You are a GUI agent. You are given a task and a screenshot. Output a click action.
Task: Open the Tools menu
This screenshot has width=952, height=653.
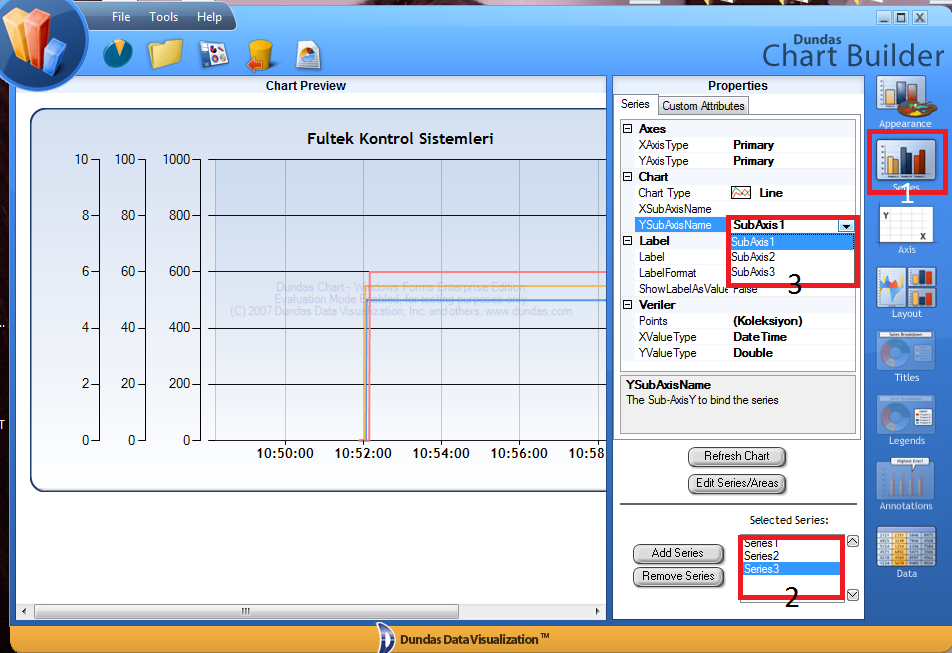163,17
